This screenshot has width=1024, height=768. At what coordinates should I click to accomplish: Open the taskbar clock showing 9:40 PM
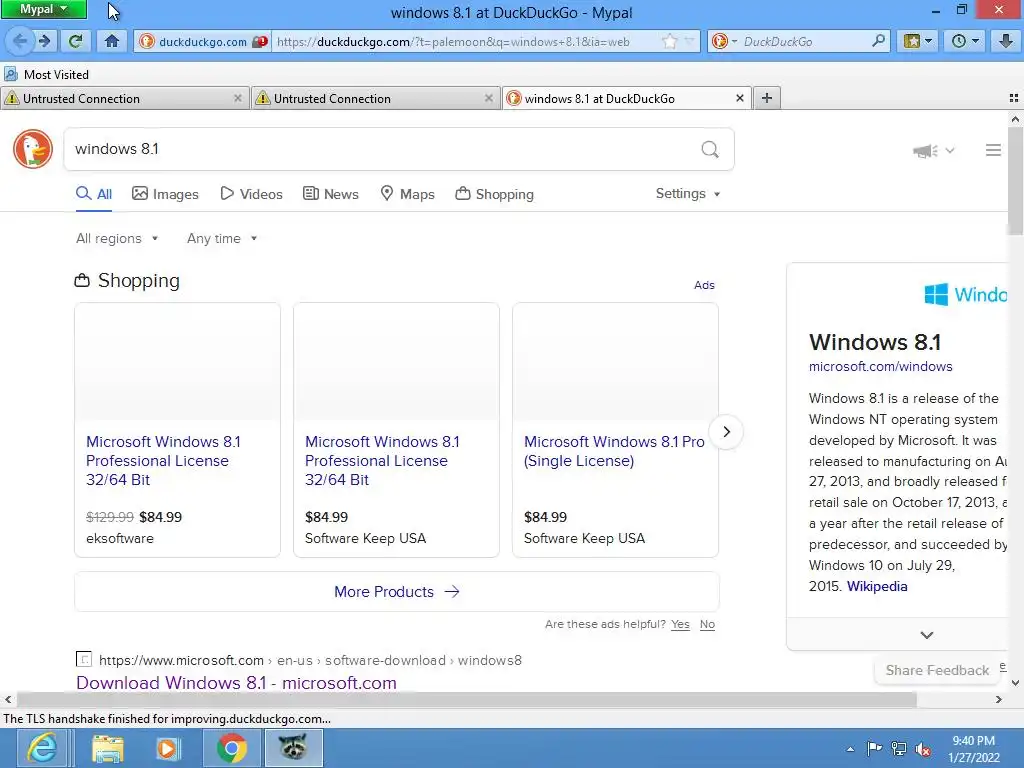tap(974, 749)
